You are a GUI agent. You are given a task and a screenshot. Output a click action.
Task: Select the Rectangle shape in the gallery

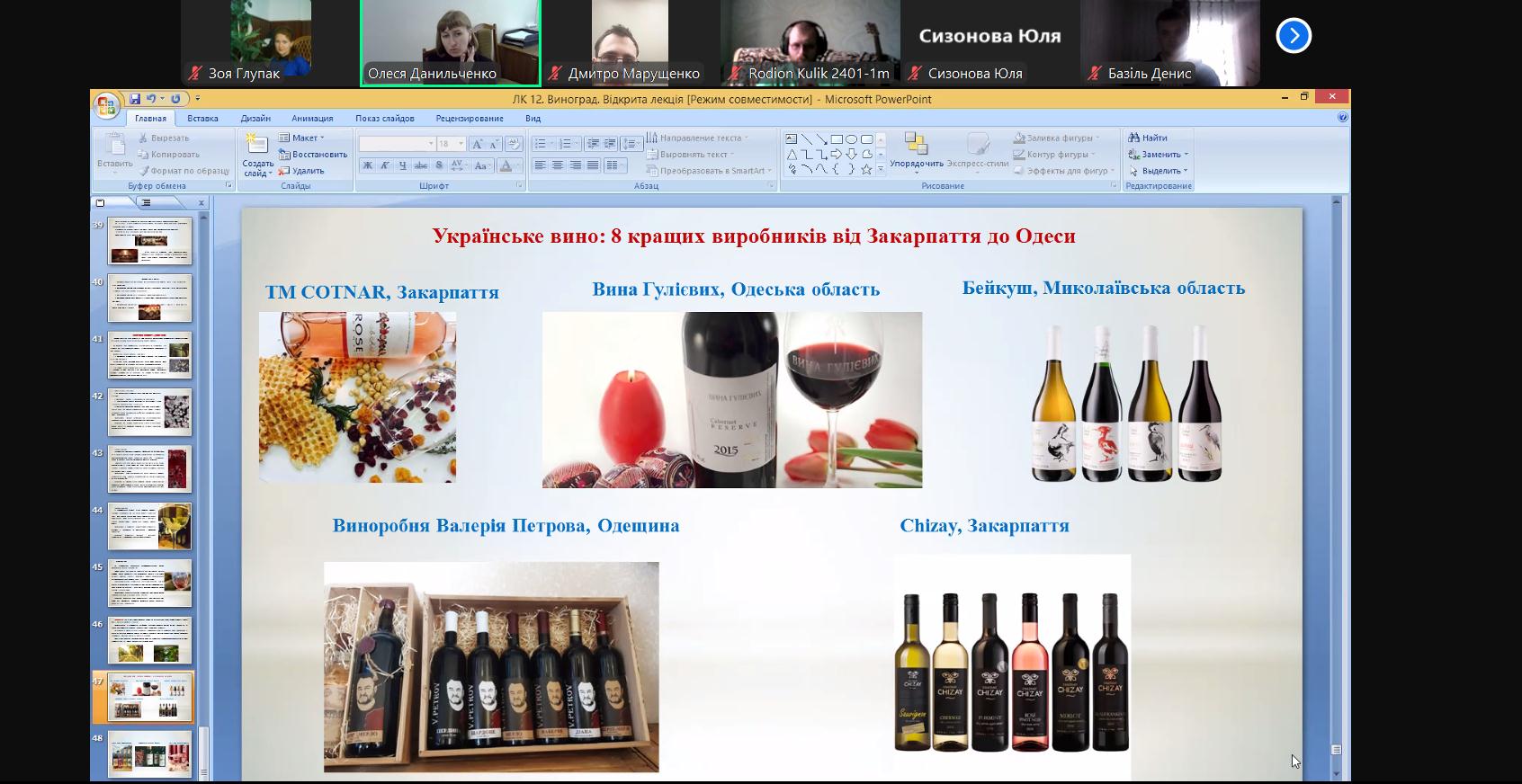pos(837,138)
